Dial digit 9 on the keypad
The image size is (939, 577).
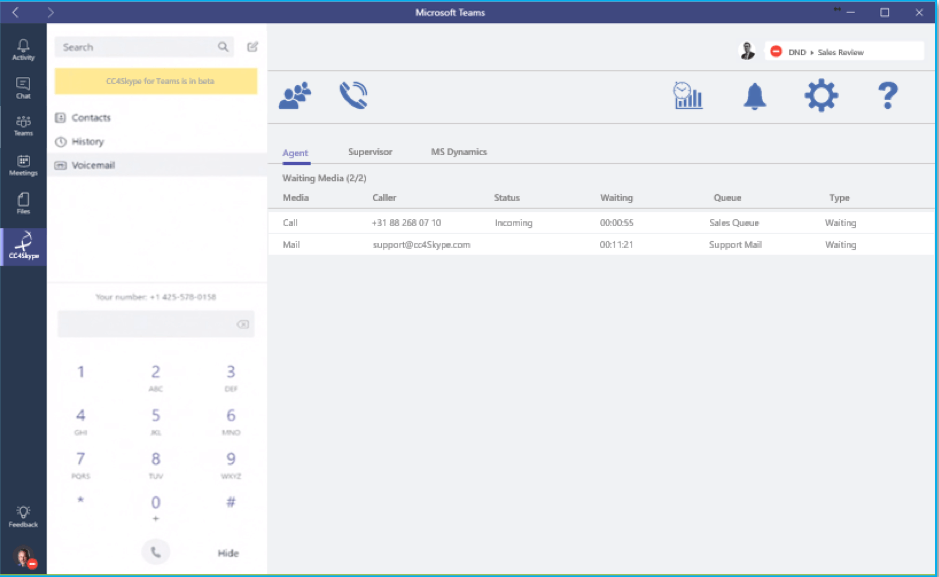click(x=231, y=464)
